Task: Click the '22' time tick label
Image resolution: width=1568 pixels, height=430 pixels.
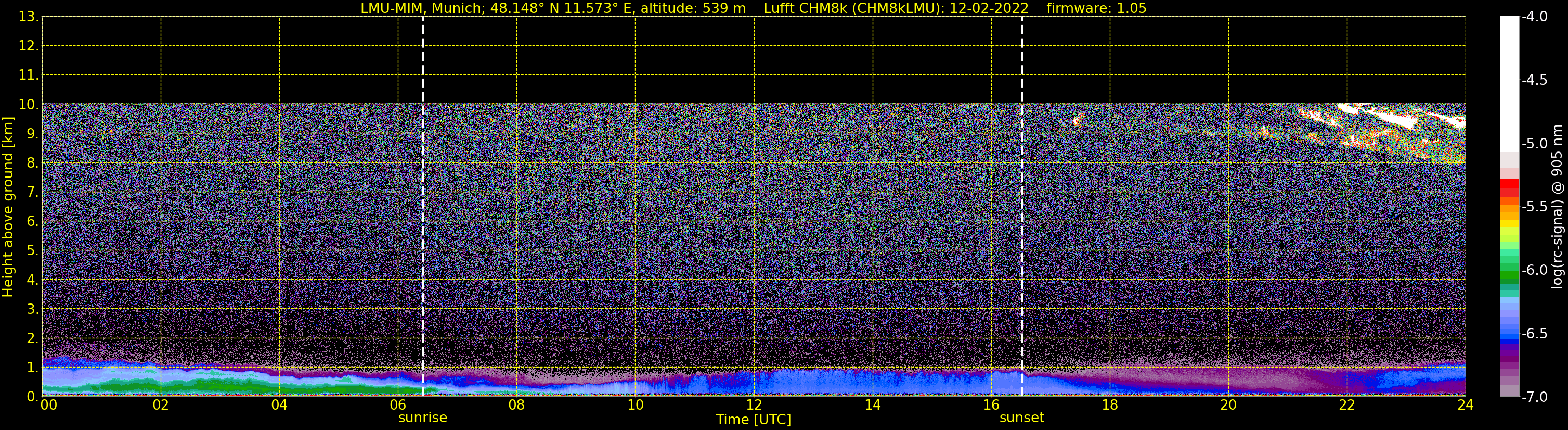Action: click(1347, 405)
